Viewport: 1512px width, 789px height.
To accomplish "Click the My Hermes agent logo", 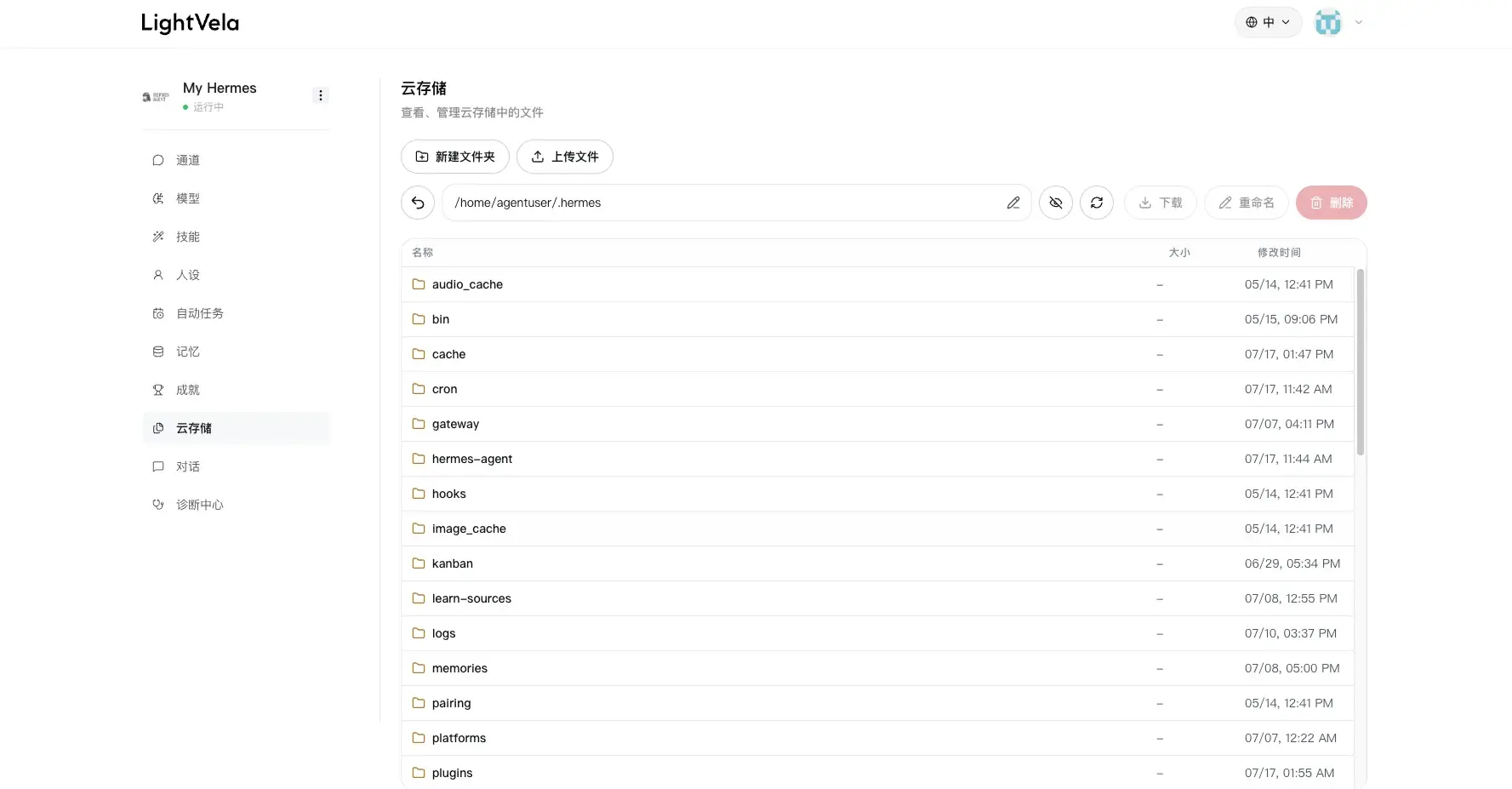I will tap(156, 97).
